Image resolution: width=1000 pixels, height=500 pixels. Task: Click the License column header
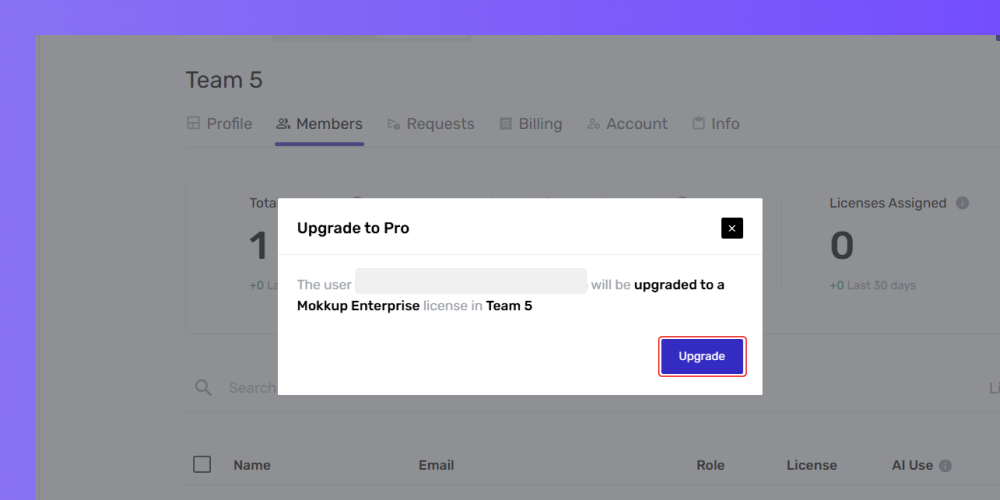tap(812, 466)
